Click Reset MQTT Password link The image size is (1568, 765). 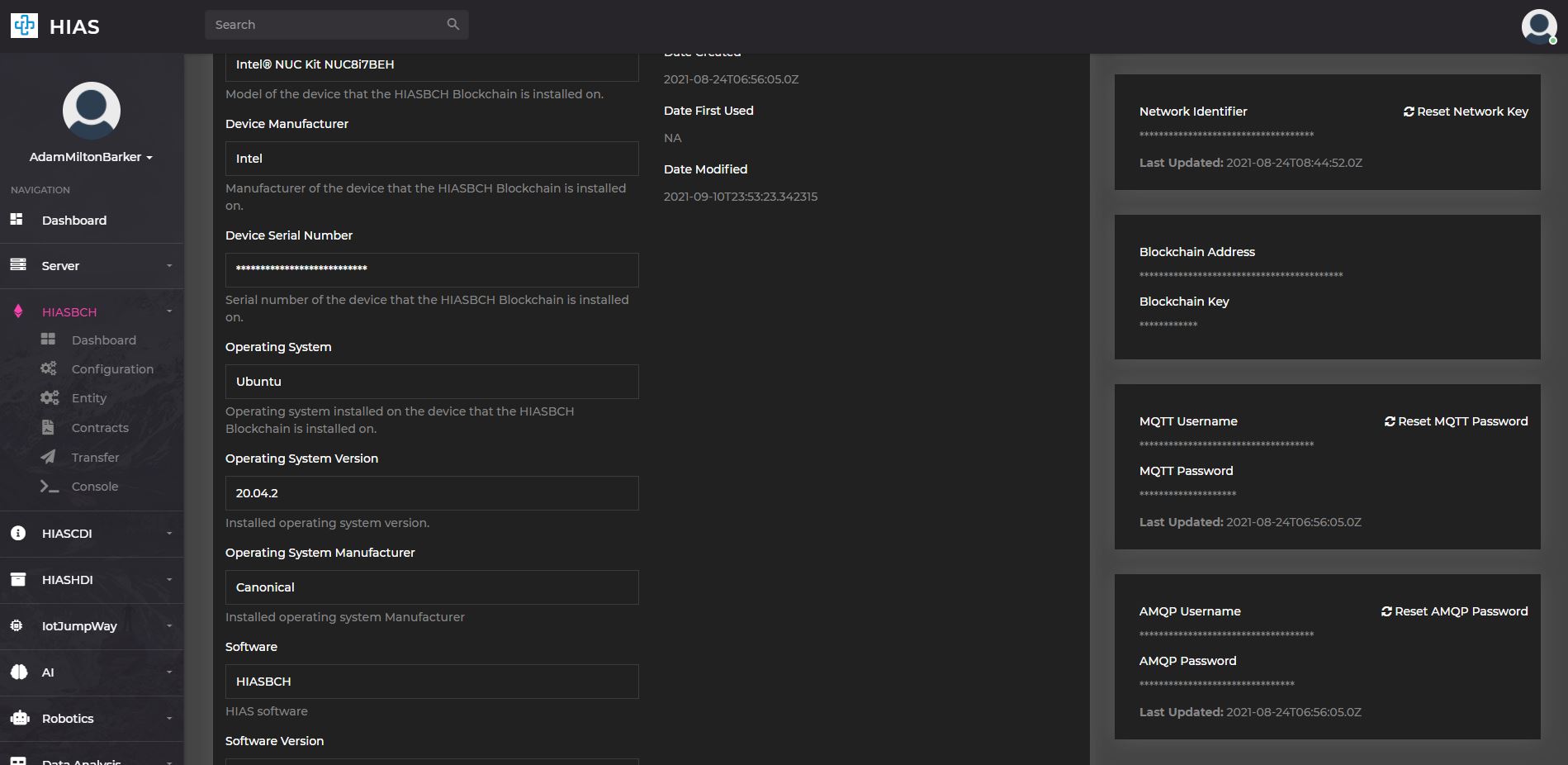pos(1457,421)
